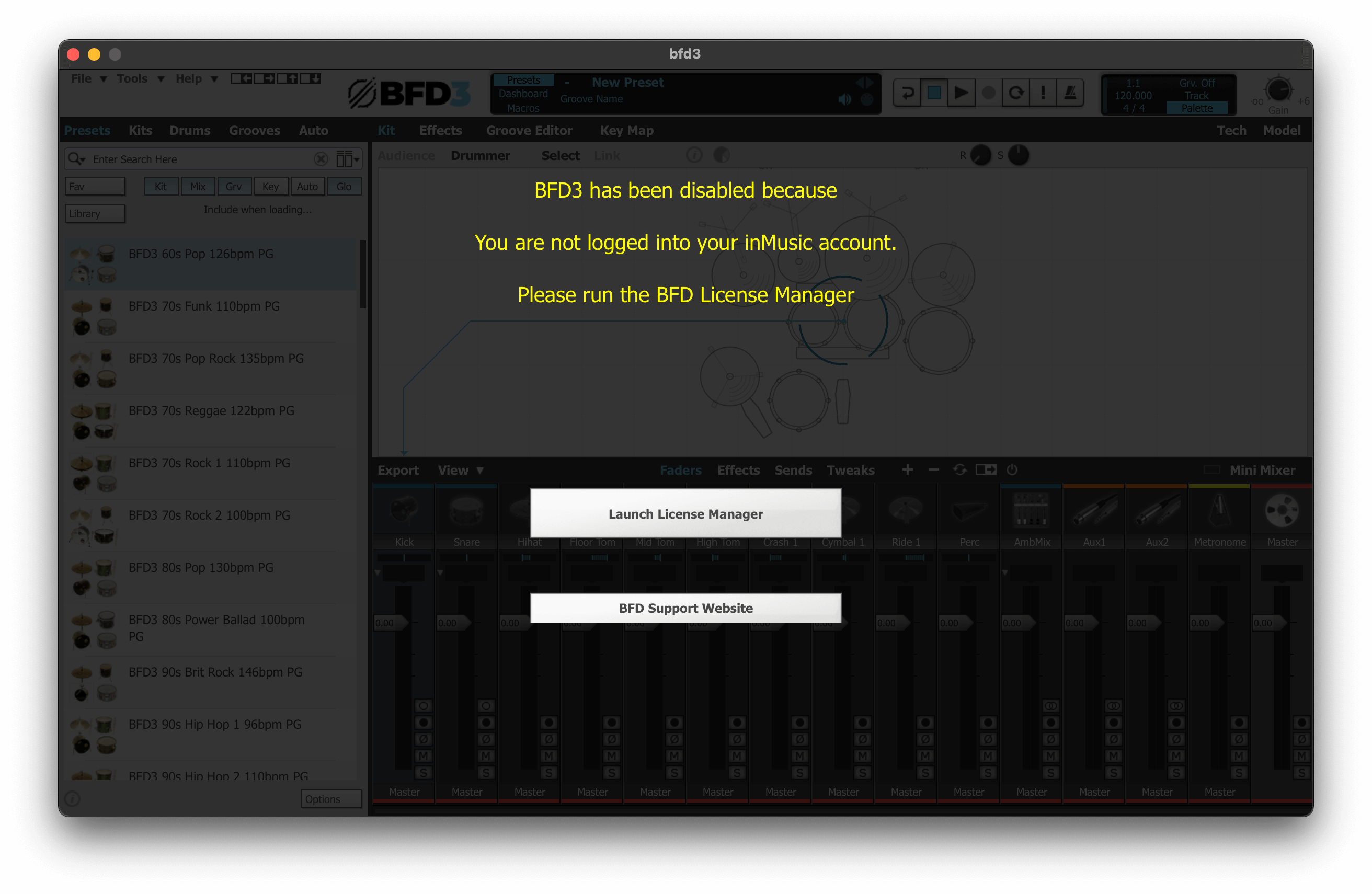Click the Panic exclamation mark button
Viewport: 1372px width, 894px height.
click(x=1043, y=93)
